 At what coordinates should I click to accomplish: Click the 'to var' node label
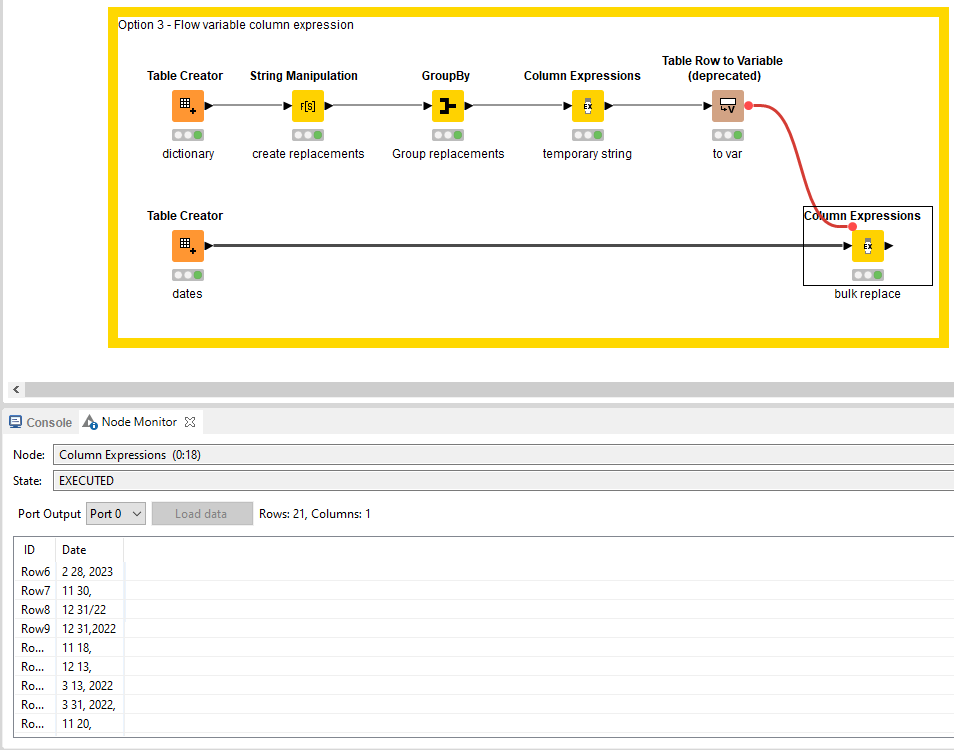[727, 154]
